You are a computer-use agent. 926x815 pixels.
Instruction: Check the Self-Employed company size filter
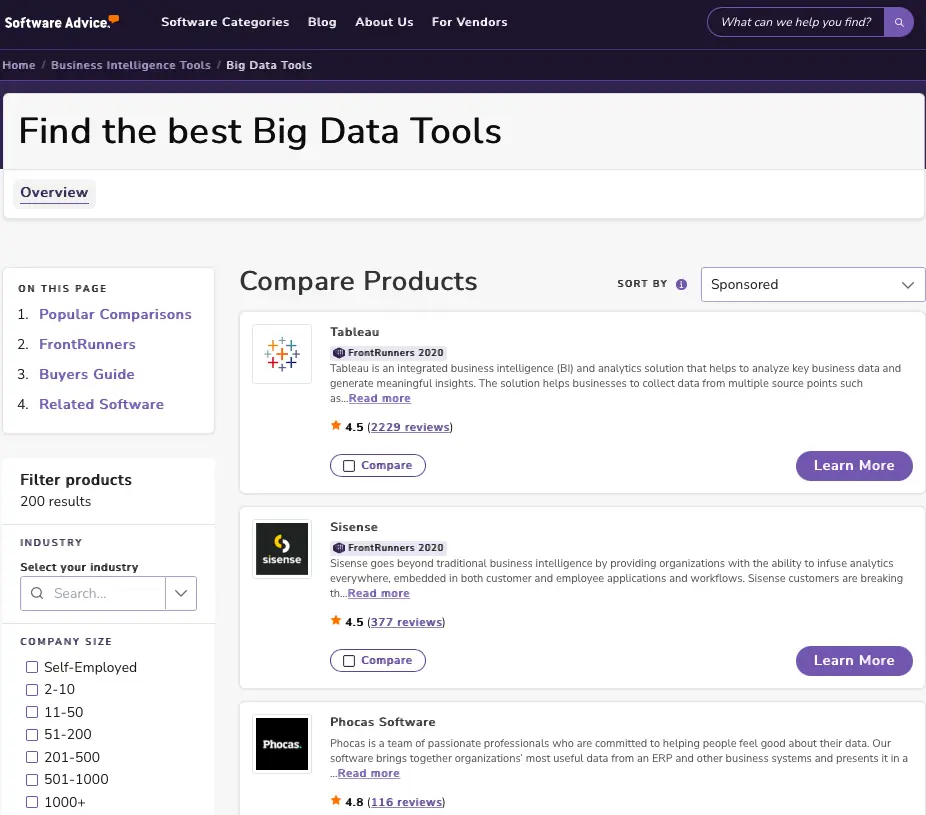[x=31, y=667]
